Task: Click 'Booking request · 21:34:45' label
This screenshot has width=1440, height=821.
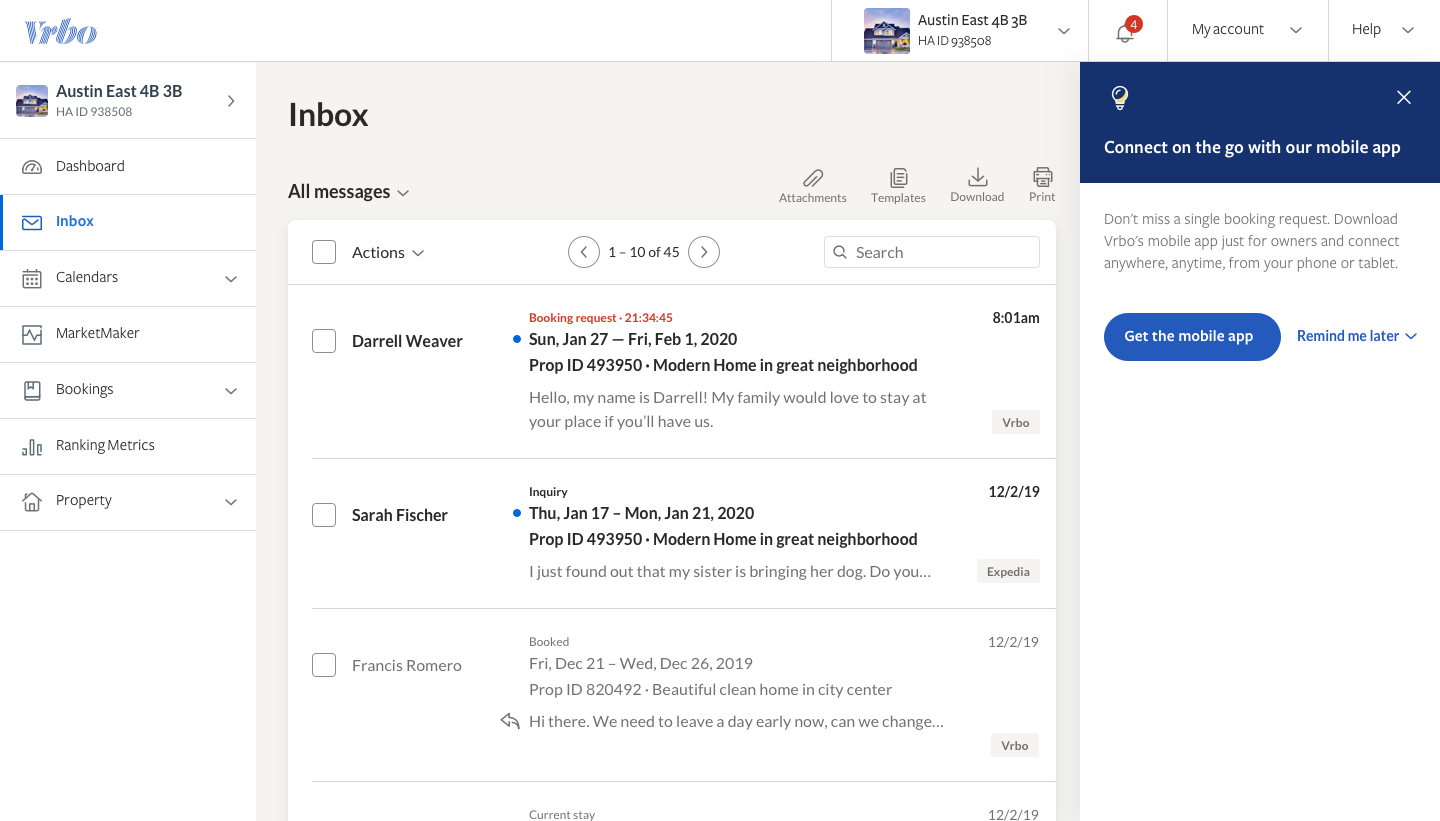Action: click(x=601, y=318)
